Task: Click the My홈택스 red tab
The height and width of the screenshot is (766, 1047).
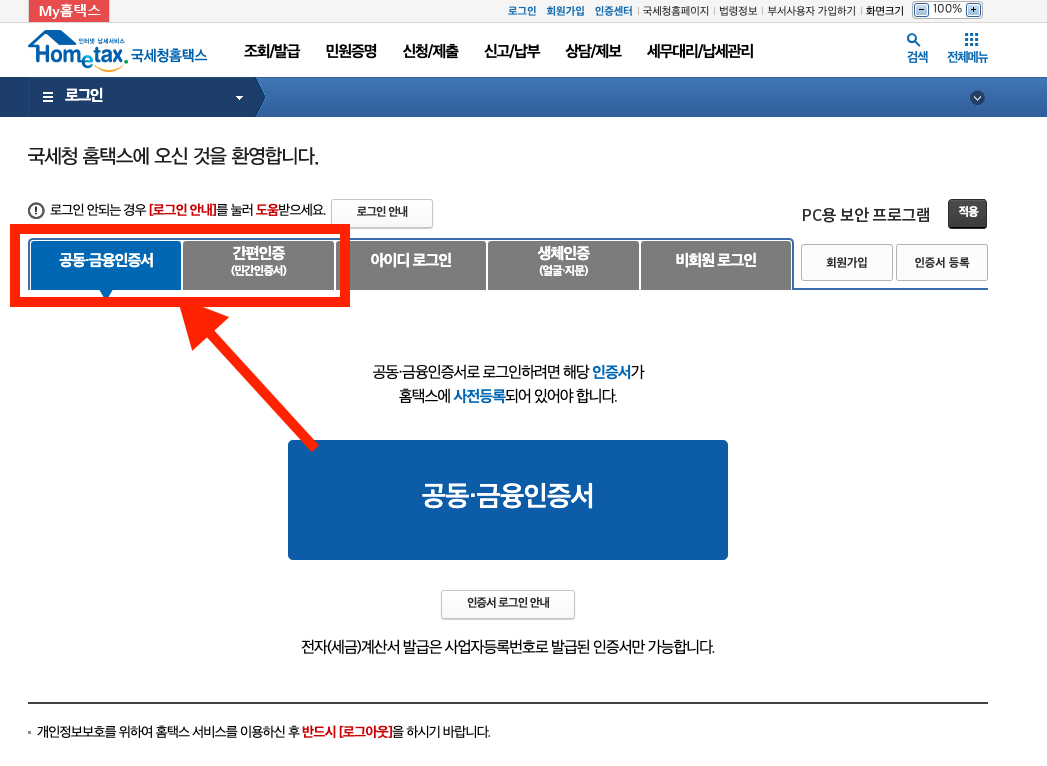Action: click(69, 11)
